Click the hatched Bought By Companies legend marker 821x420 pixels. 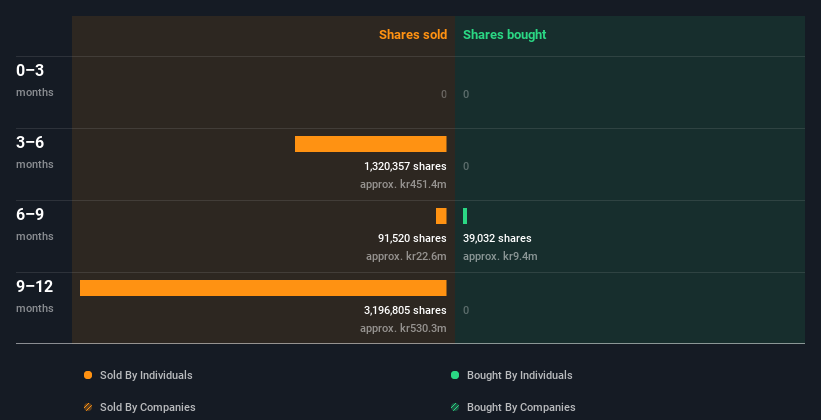click(x=455, y=407)
